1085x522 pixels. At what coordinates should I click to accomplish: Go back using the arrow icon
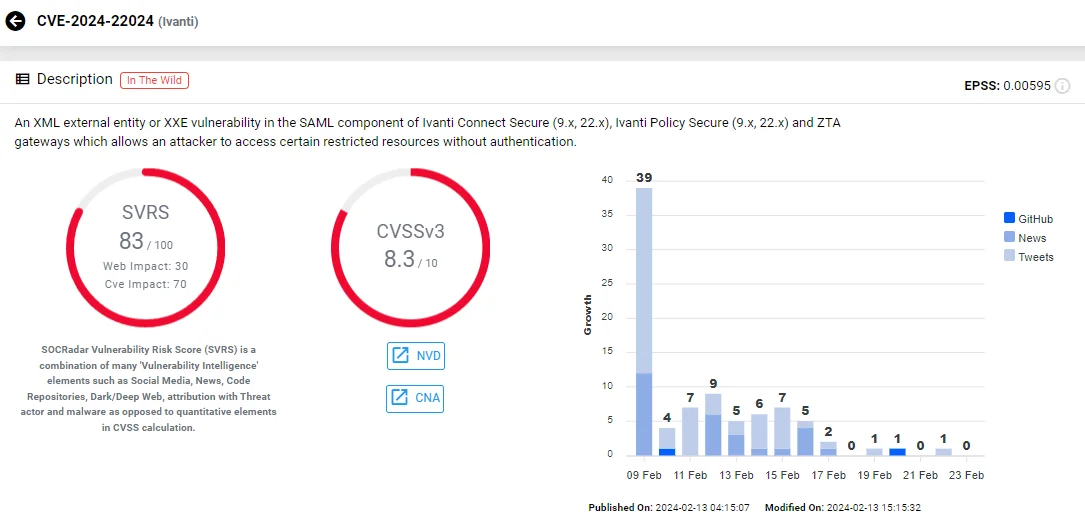(x=15, y=21)
